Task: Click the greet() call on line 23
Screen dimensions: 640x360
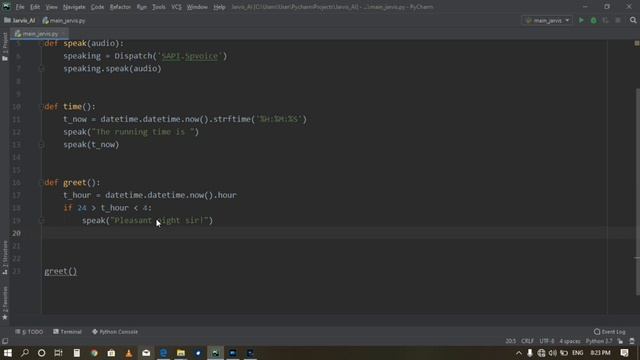Action: 60,271
